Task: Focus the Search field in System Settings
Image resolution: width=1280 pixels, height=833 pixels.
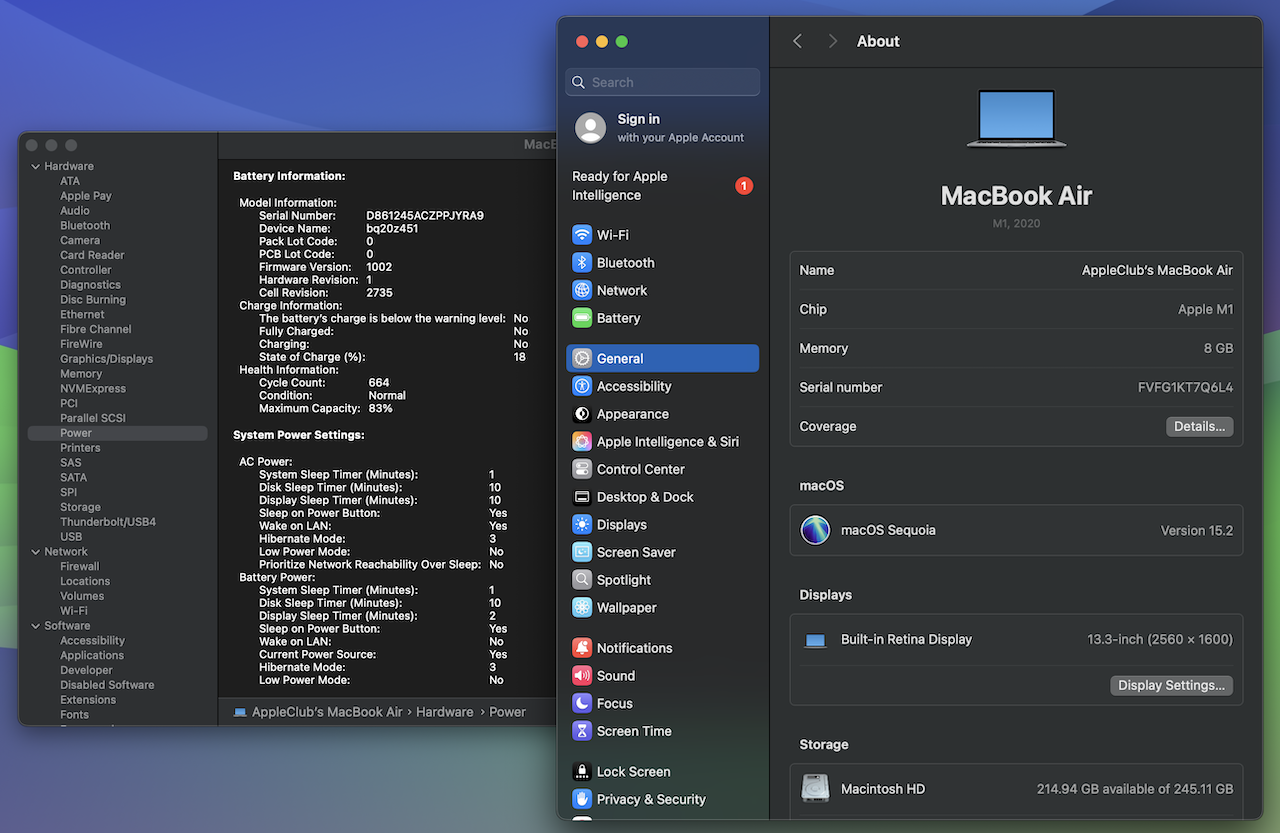Action: [x=663, y=82]
